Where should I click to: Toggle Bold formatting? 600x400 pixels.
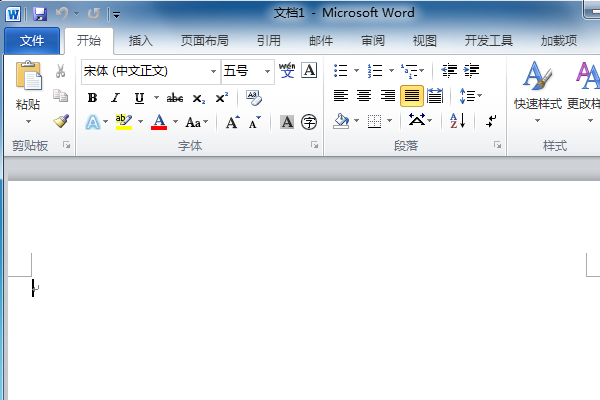coord(92,98)
